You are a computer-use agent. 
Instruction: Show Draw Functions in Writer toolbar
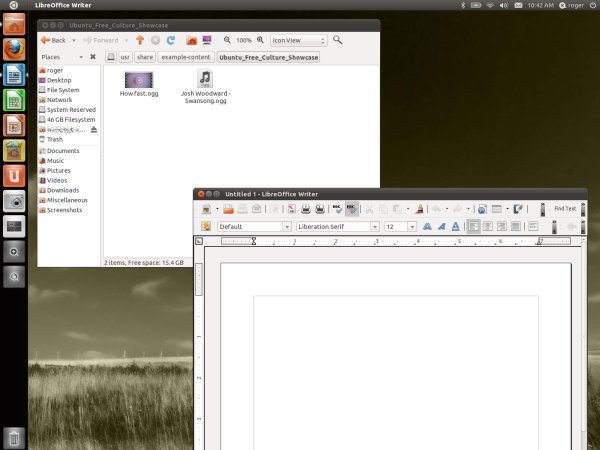[x=518, y=209]
